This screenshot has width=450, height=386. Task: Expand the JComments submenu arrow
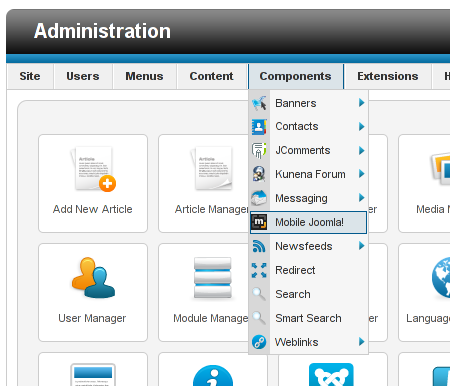coord(361,150)
